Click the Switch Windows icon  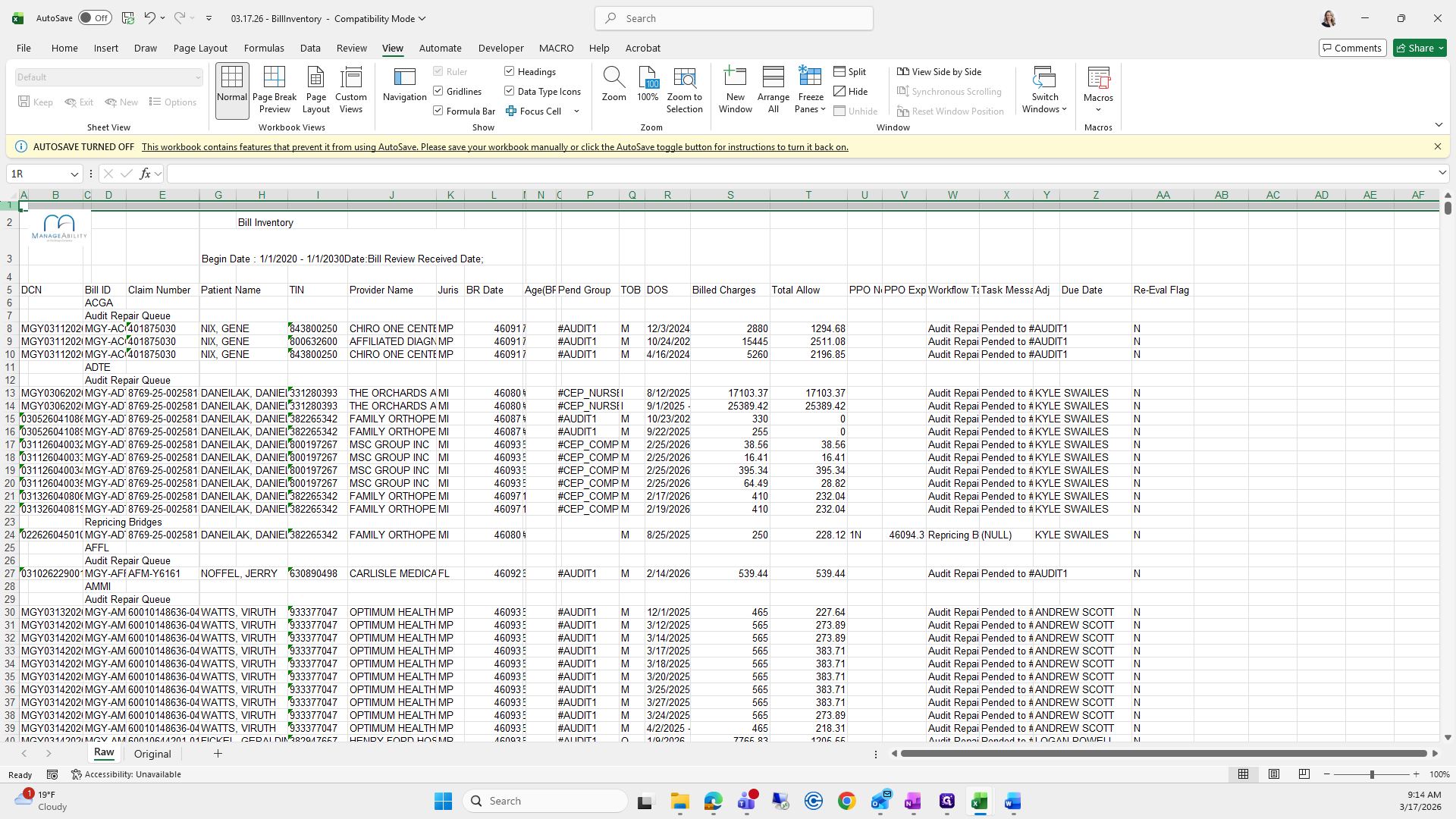1044,79
